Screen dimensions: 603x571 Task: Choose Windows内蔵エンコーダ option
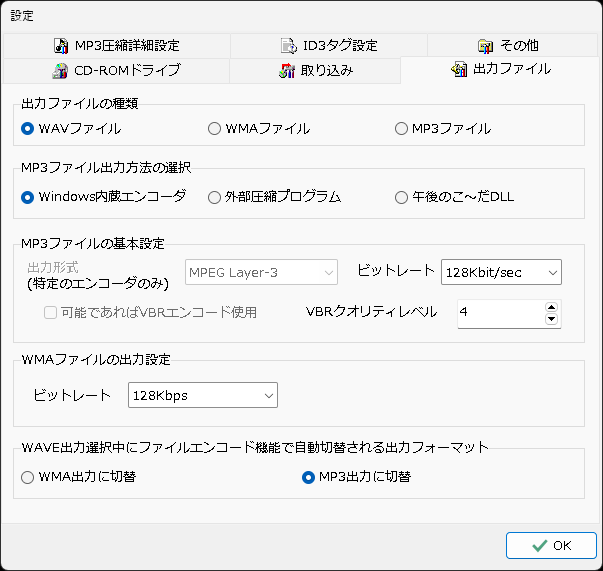coord(103,197)
